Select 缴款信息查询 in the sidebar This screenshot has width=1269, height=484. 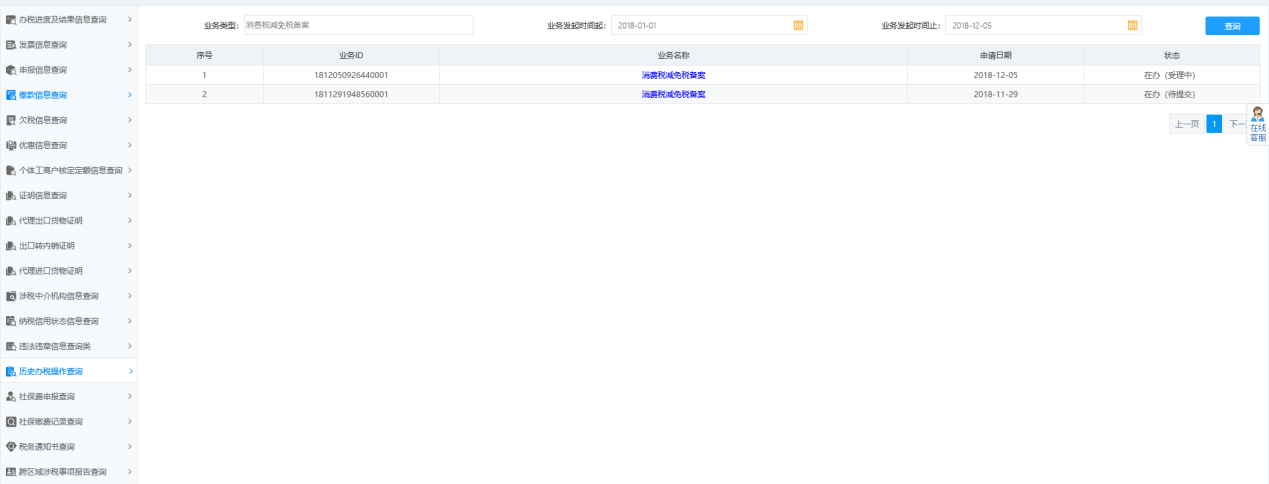43,95
